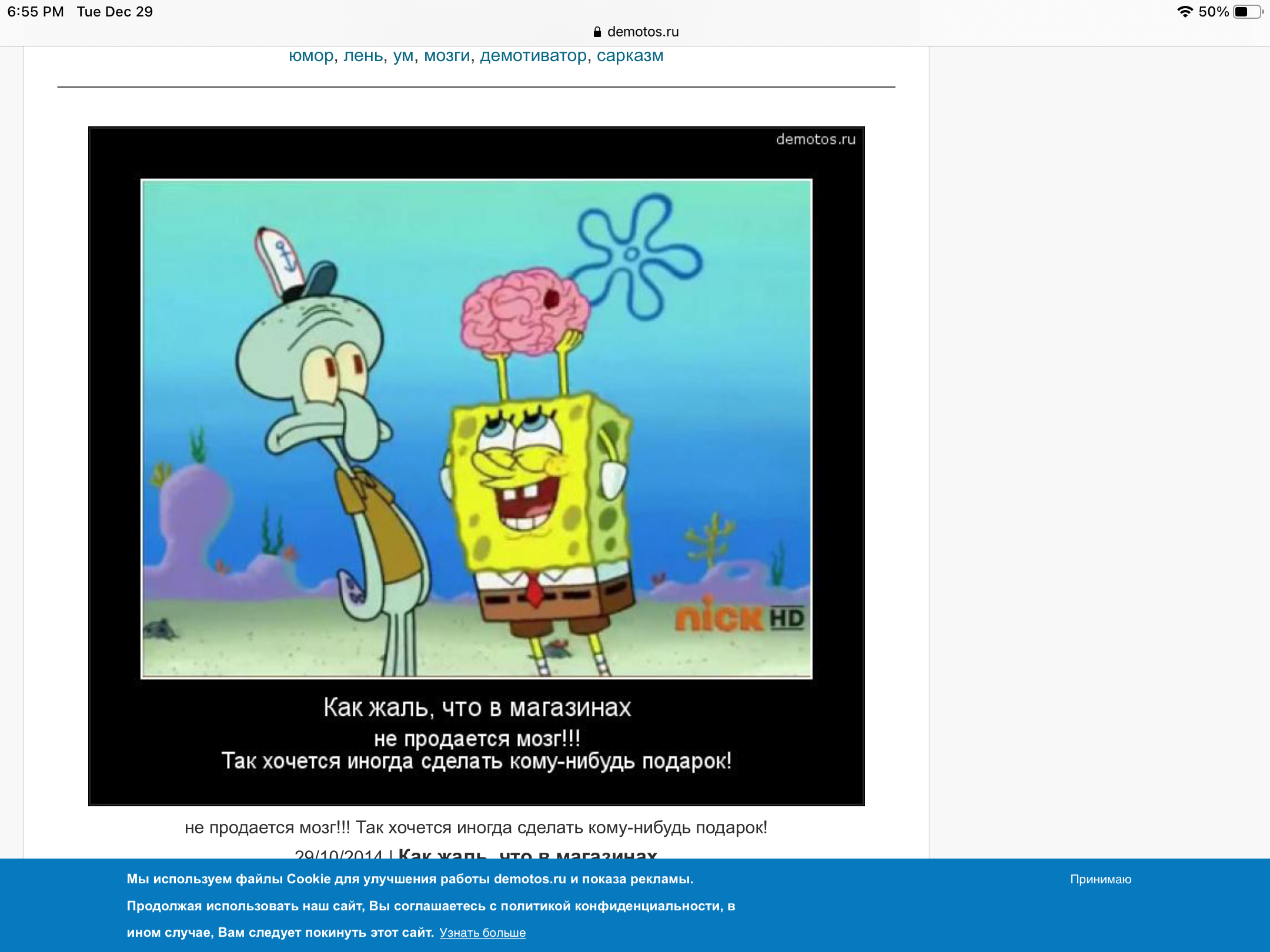The width and height of the screenshot is (1270, 952).
Task: Follow the ум tag link
Action: [403, 56]
